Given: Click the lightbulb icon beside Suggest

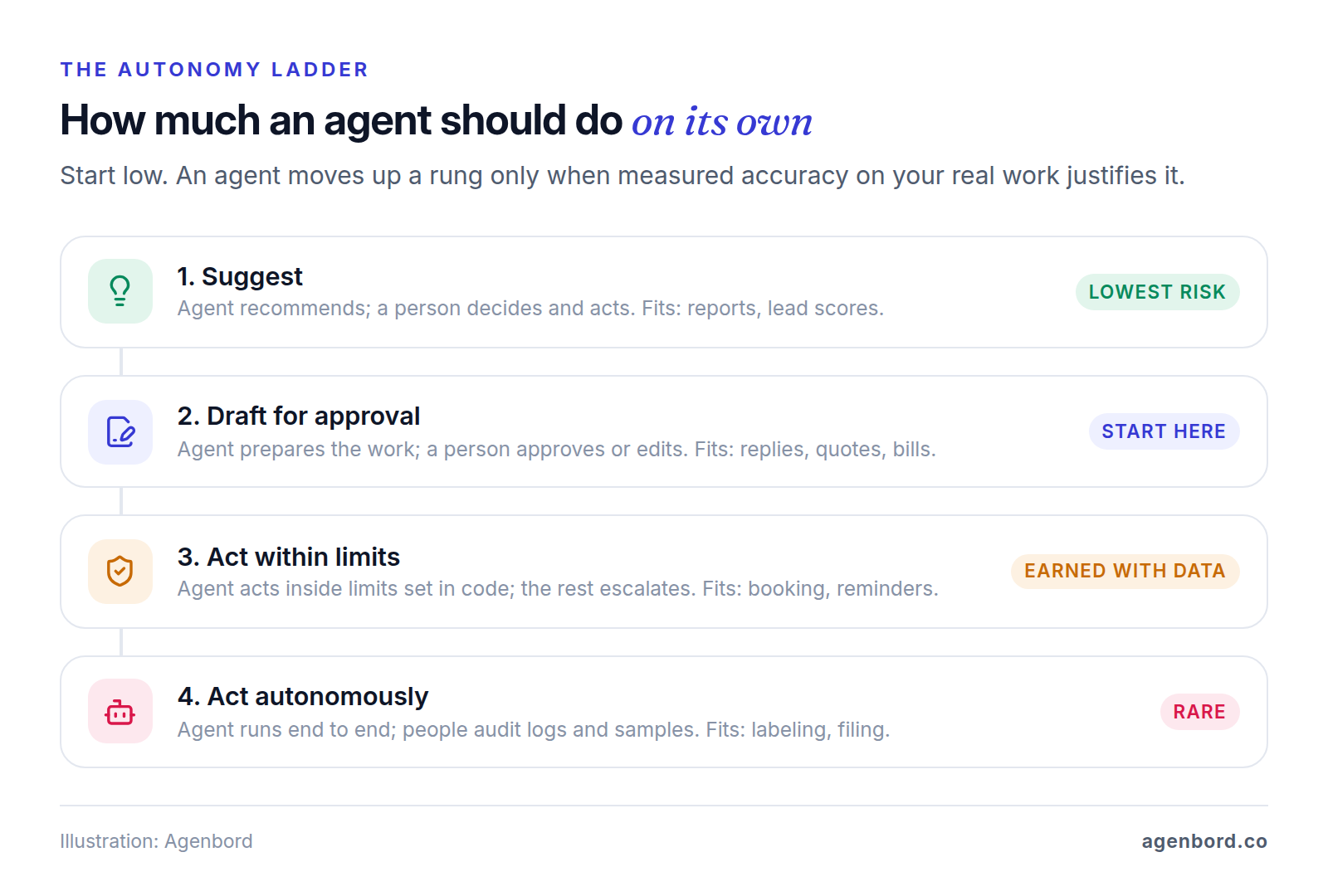Looking at the screenshot, I should coord(120,291).
